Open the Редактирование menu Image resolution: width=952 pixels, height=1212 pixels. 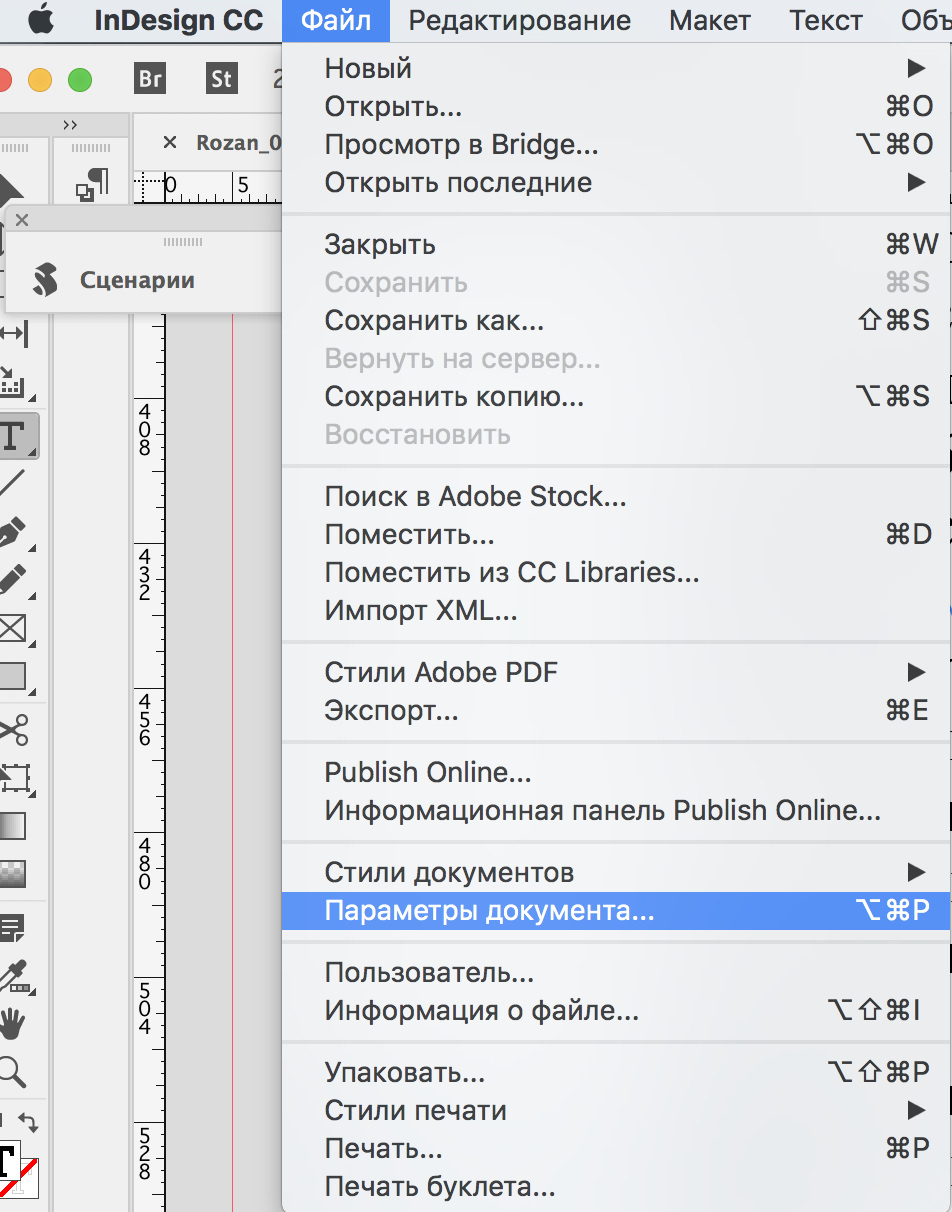[x=519, y=20]
